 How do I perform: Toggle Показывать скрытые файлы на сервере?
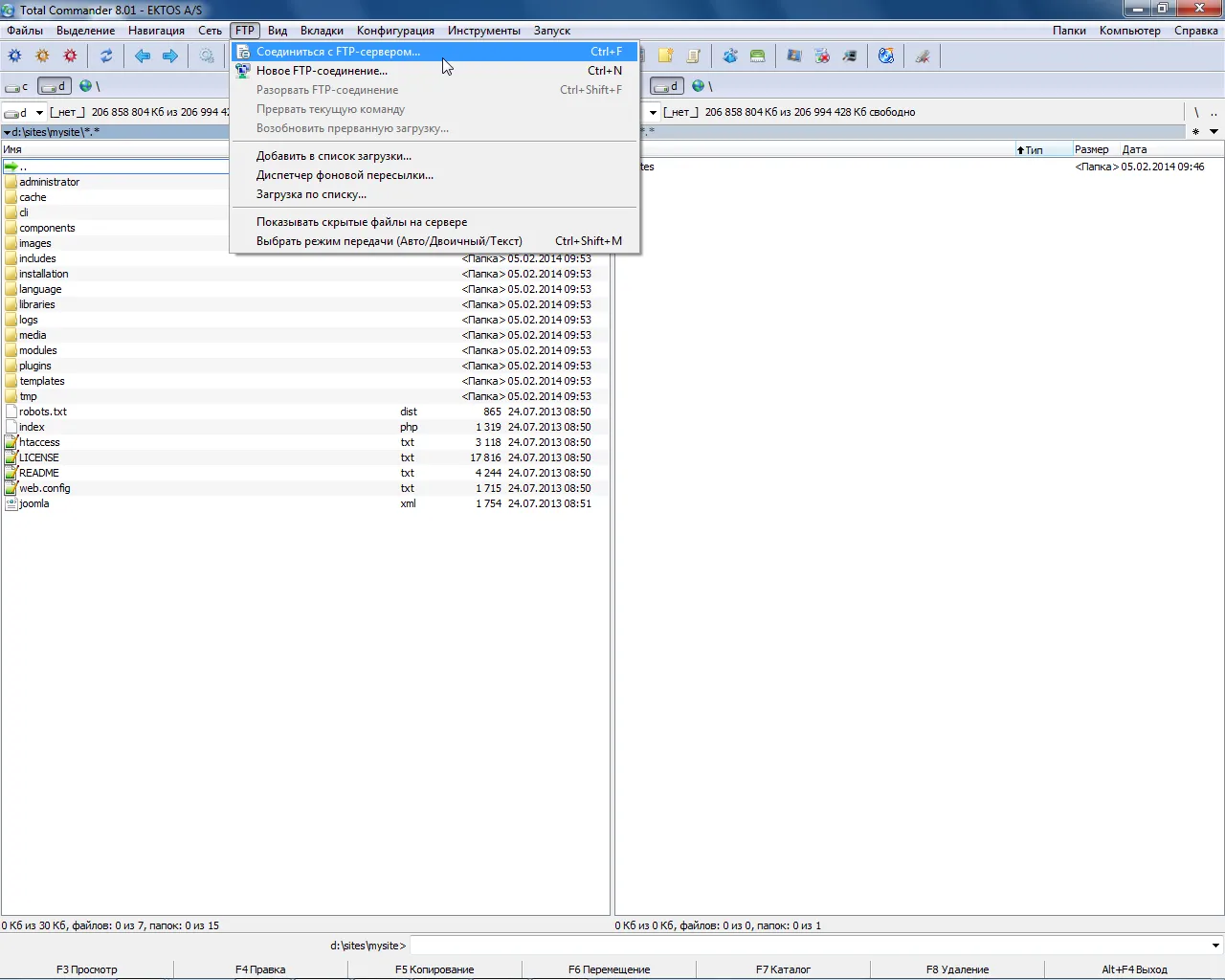pos(434,222)
